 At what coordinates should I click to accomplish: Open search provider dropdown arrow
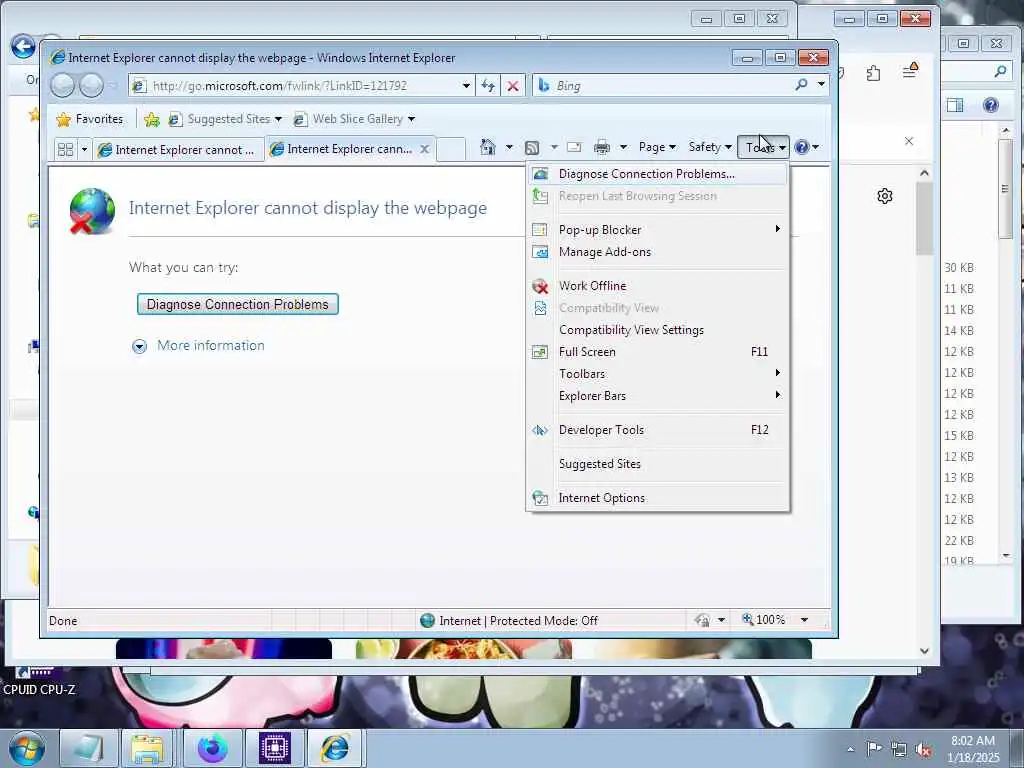click(x=821, y=85)
